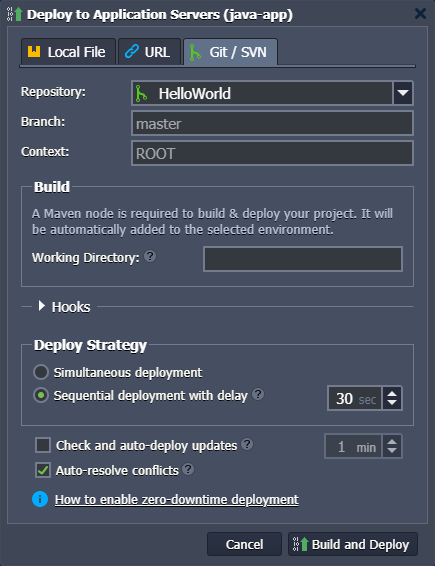Click the green Git branch icon in Repository field
Image resolution: width=435 pixels, height=566 pixels.
tap(141, 93)
